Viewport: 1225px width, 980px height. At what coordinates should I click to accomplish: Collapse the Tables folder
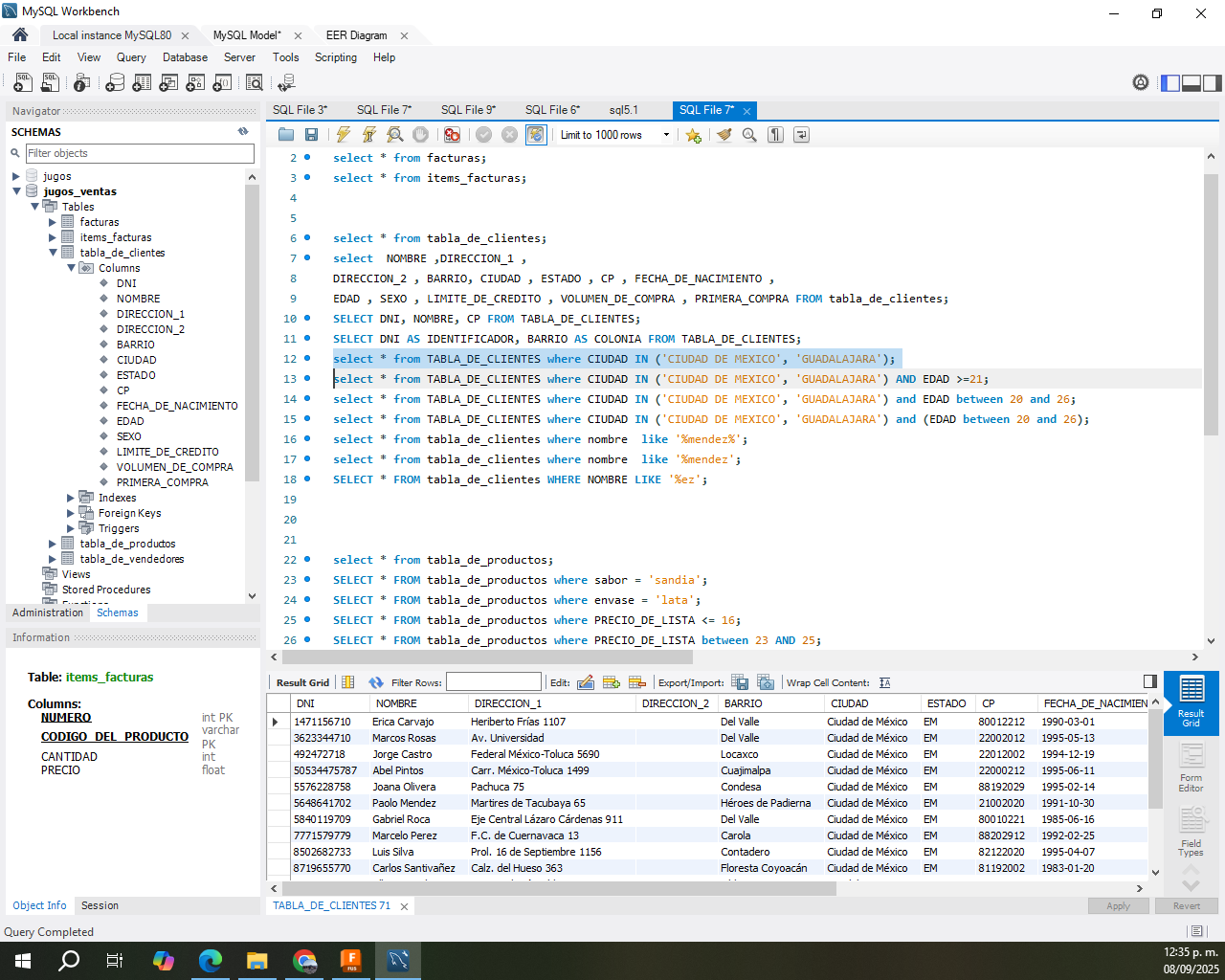[34, 207]
